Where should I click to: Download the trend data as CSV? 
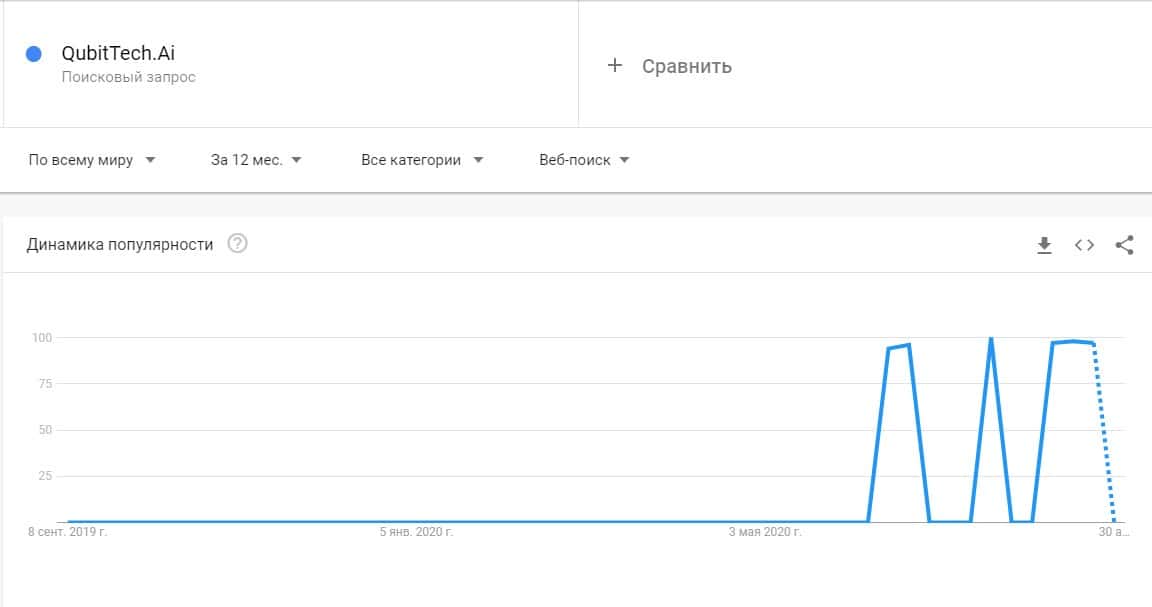(1044, 245)
